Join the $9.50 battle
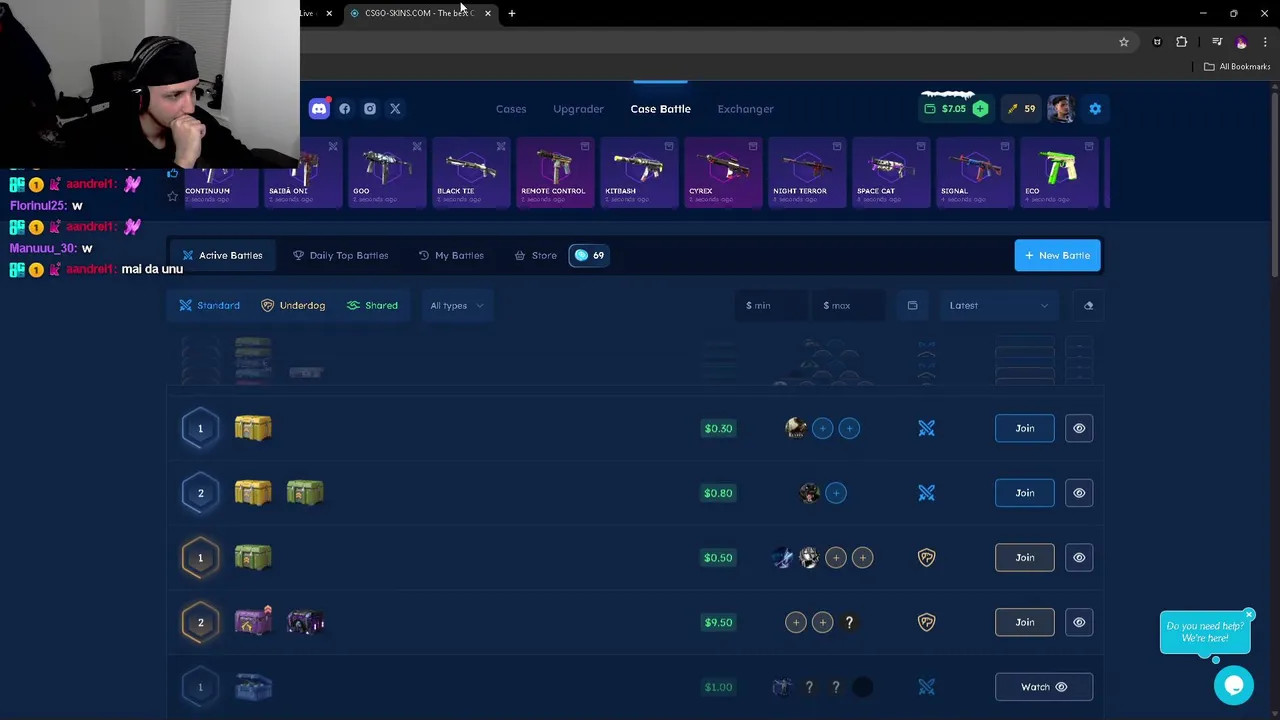 1025,622
